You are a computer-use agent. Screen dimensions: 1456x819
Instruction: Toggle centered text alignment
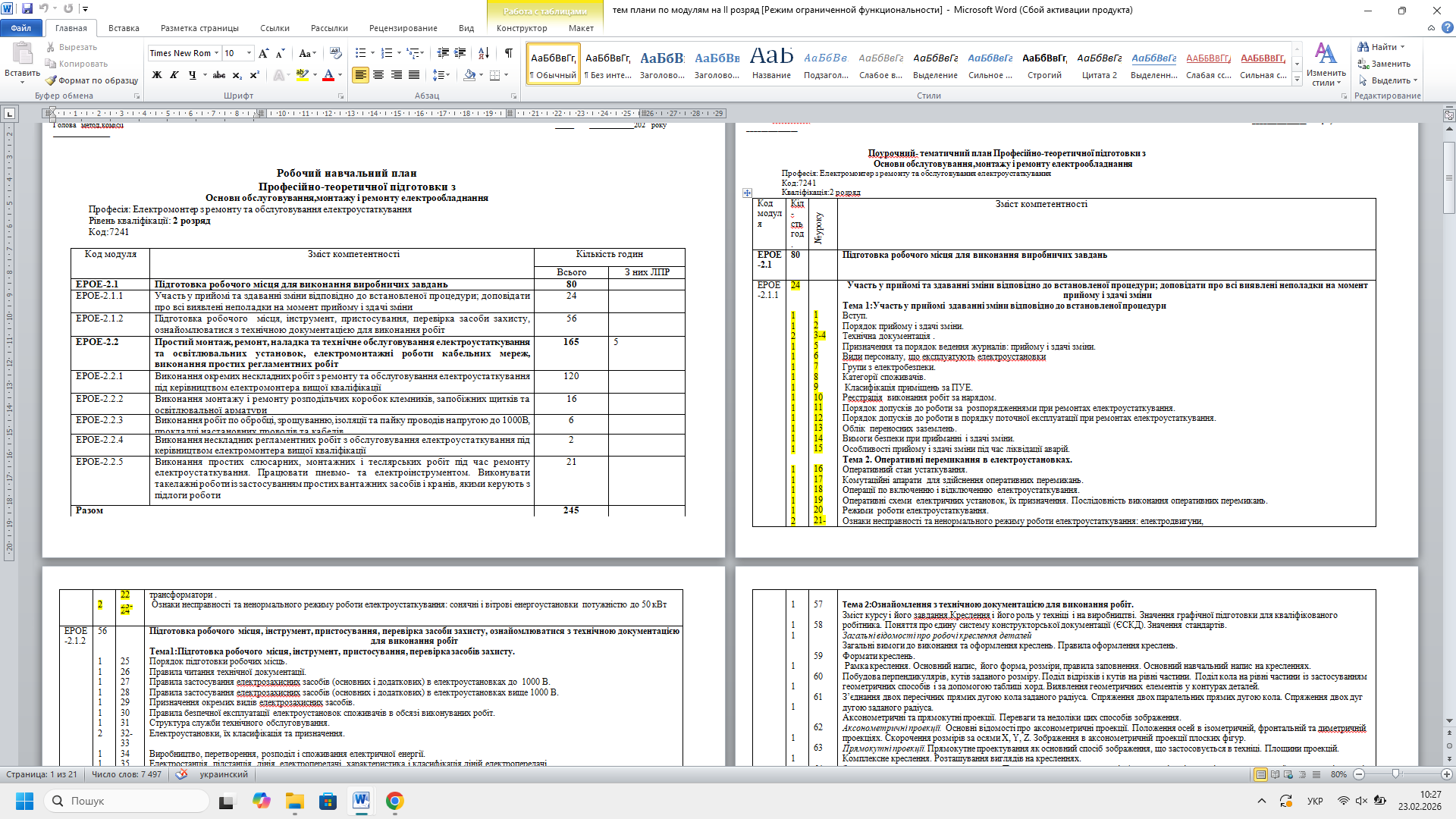point(378,75)
